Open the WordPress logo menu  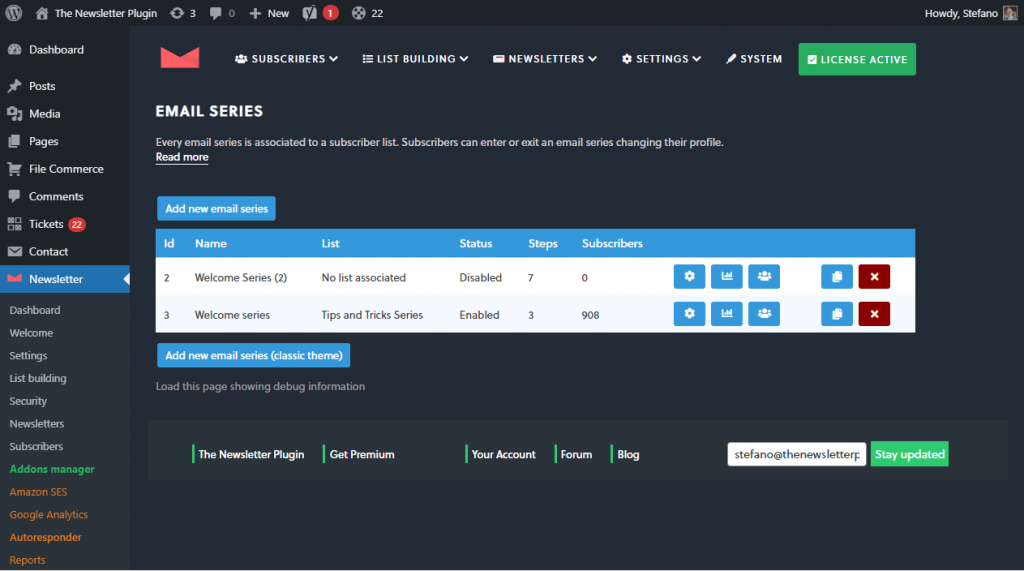(14, 13)
